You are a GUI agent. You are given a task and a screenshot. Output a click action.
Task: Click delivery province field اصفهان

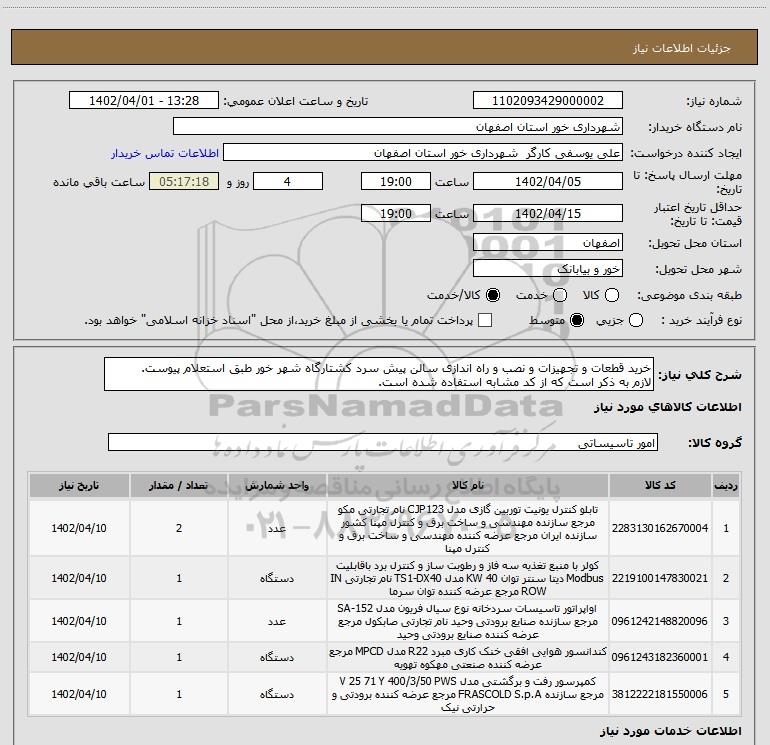click(548, 243)
